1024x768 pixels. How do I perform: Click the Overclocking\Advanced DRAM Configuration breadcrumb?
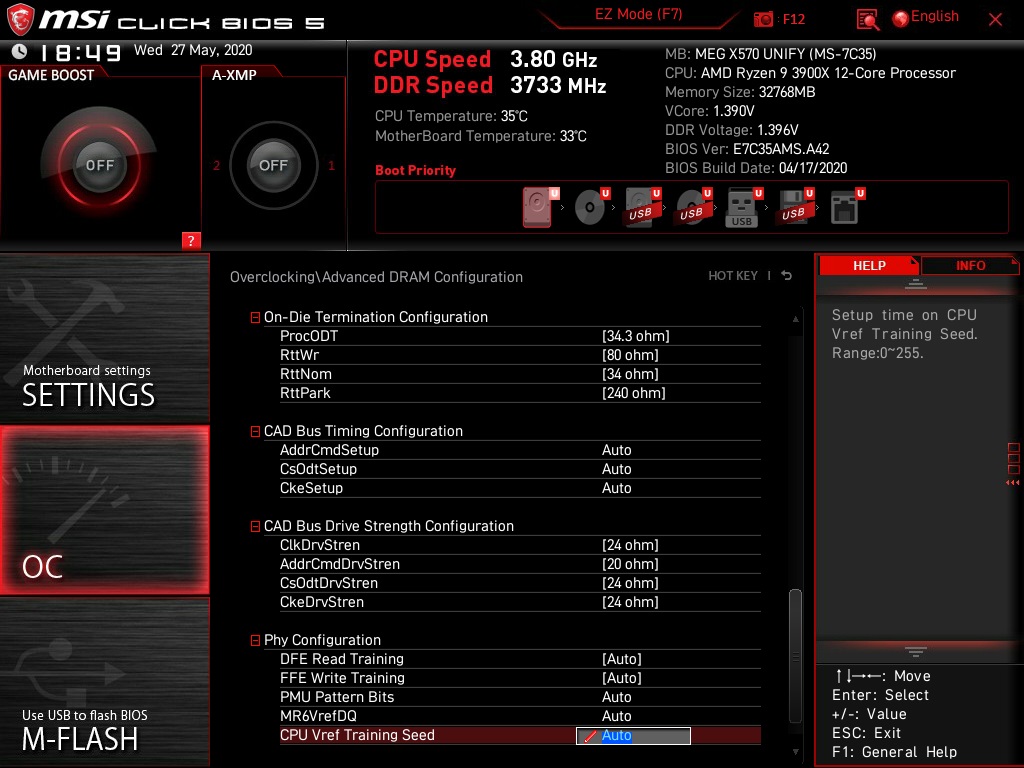click(x=376, y=277)
